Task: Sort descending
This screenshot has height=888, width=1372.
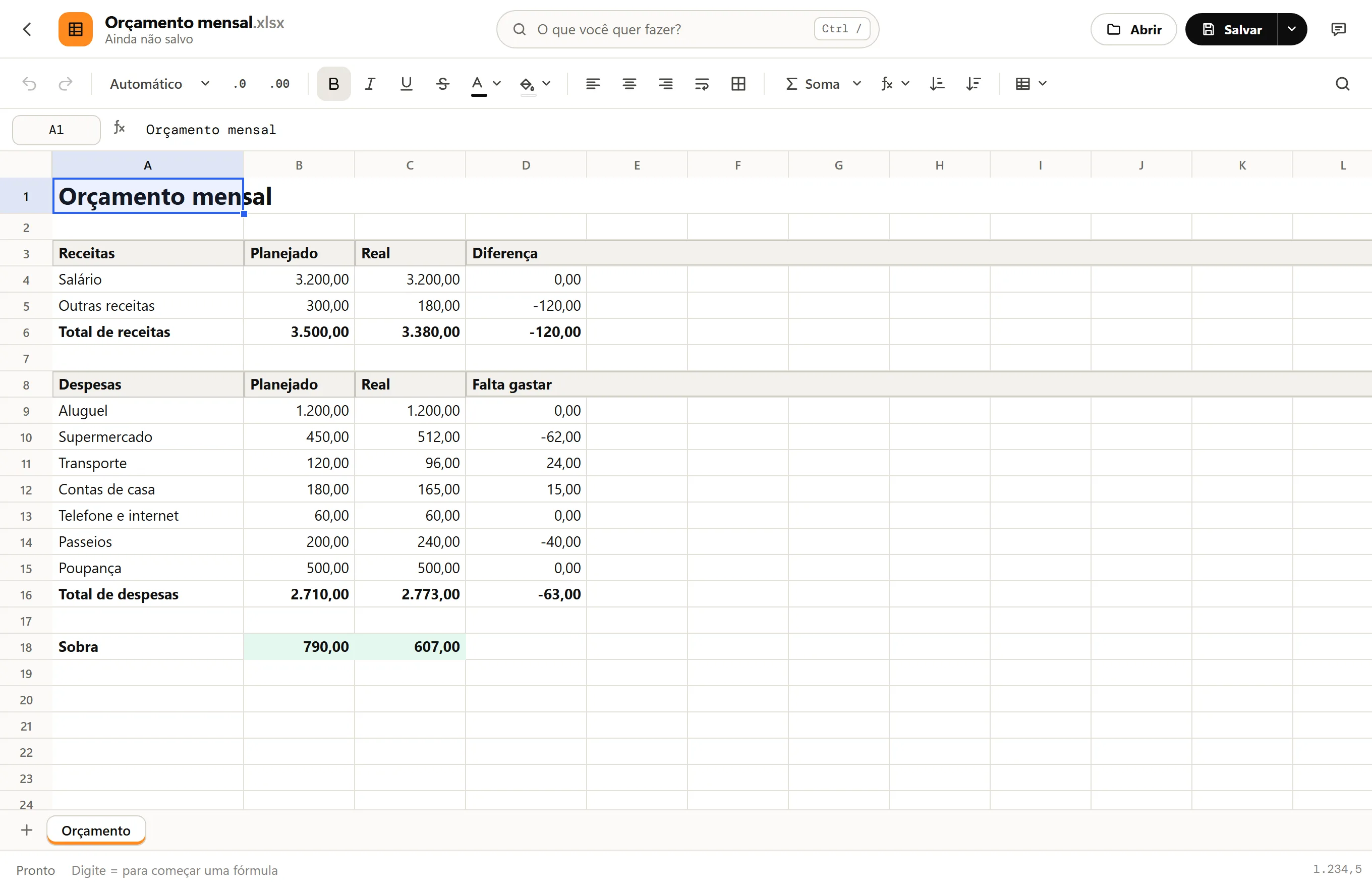Action: 974,84
